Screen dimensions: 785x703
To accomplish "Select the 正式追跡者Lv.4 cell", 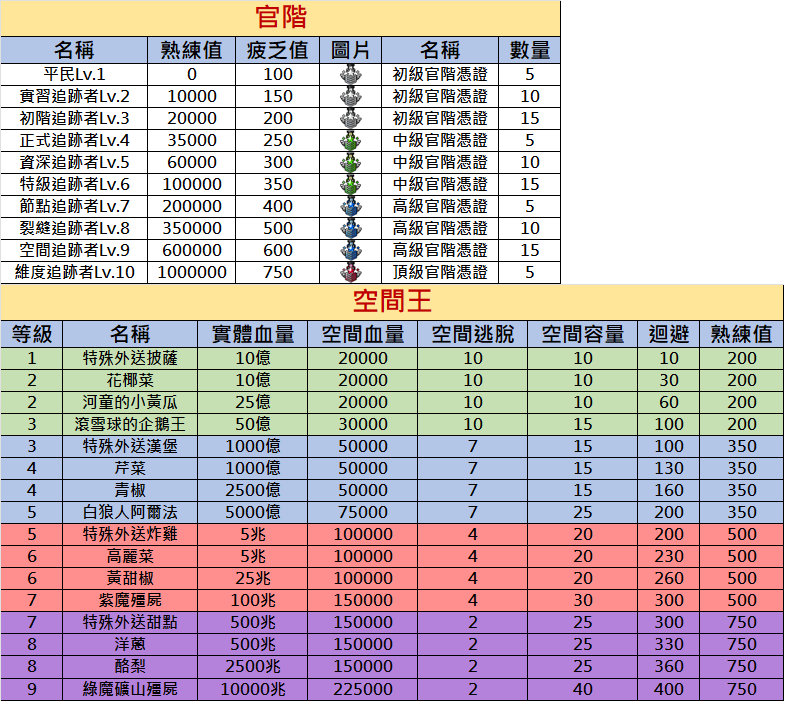I will click(74, 140).
